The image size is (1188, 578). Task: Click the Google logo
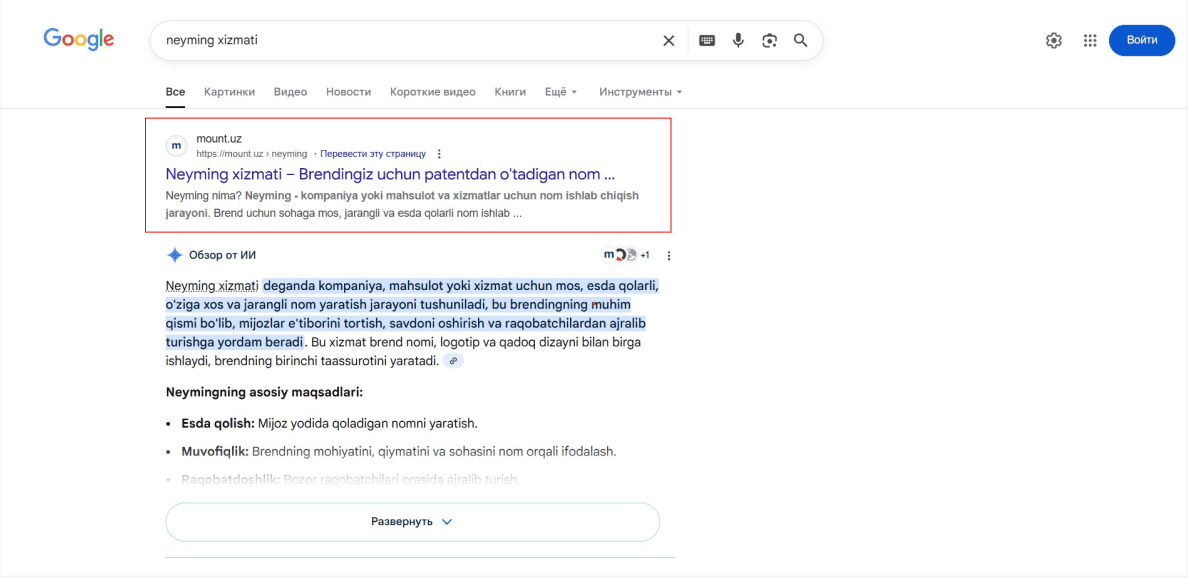pyautogui.click(x=79, y=39)
